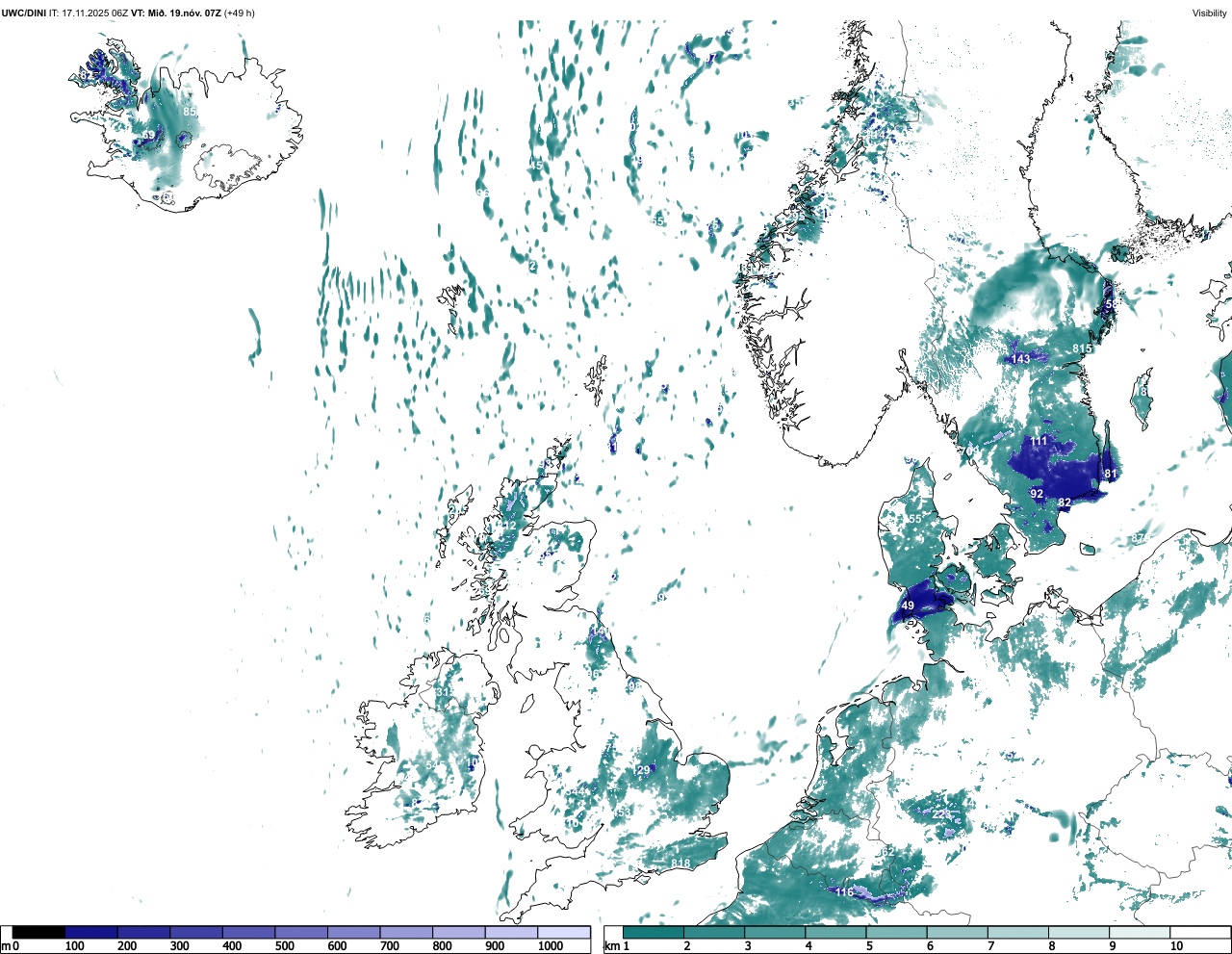Click the "(+49 h)" forecast offset text

[x=240, y=13]
